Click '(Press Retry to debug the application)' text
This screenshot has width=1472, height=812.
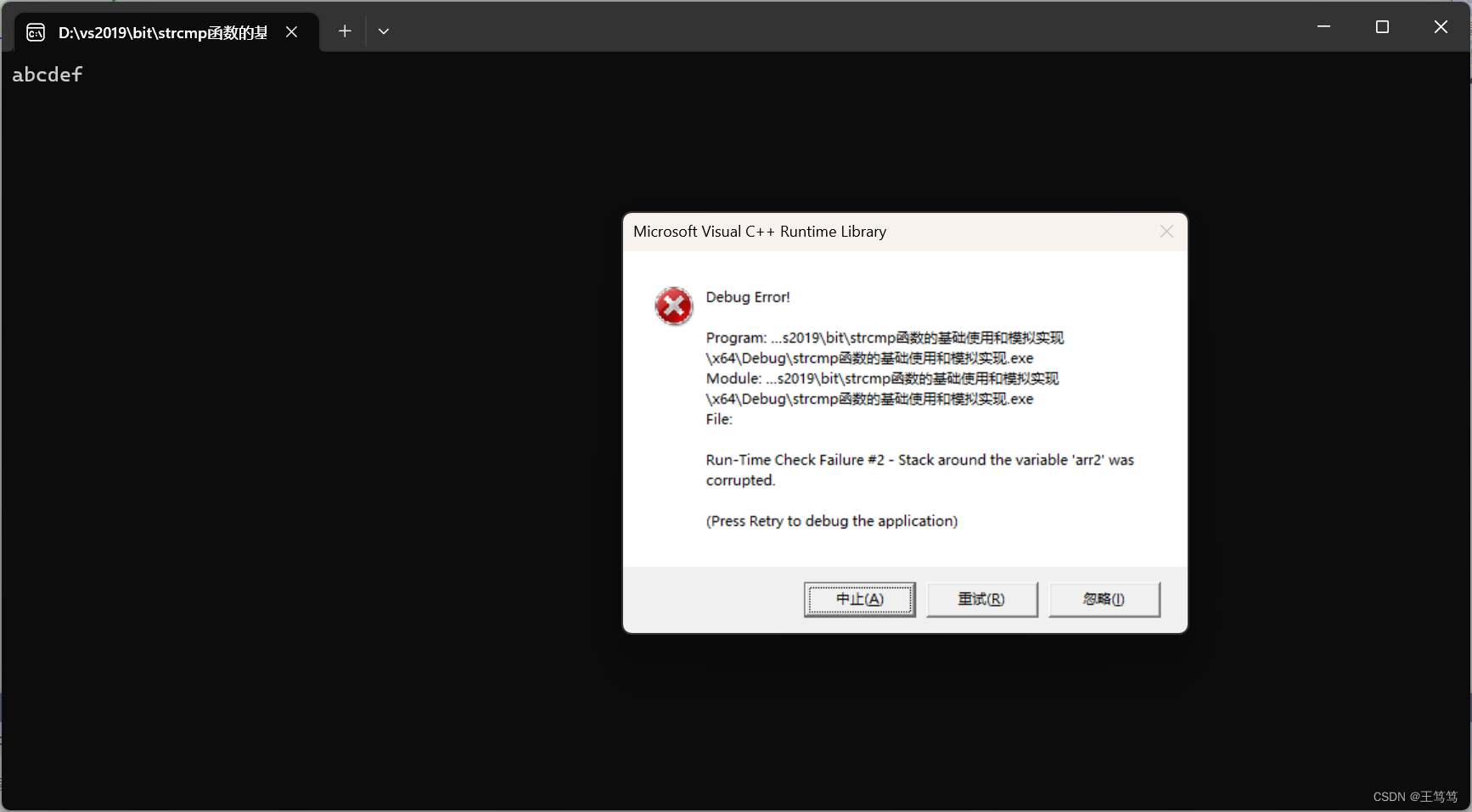point(832,521)
